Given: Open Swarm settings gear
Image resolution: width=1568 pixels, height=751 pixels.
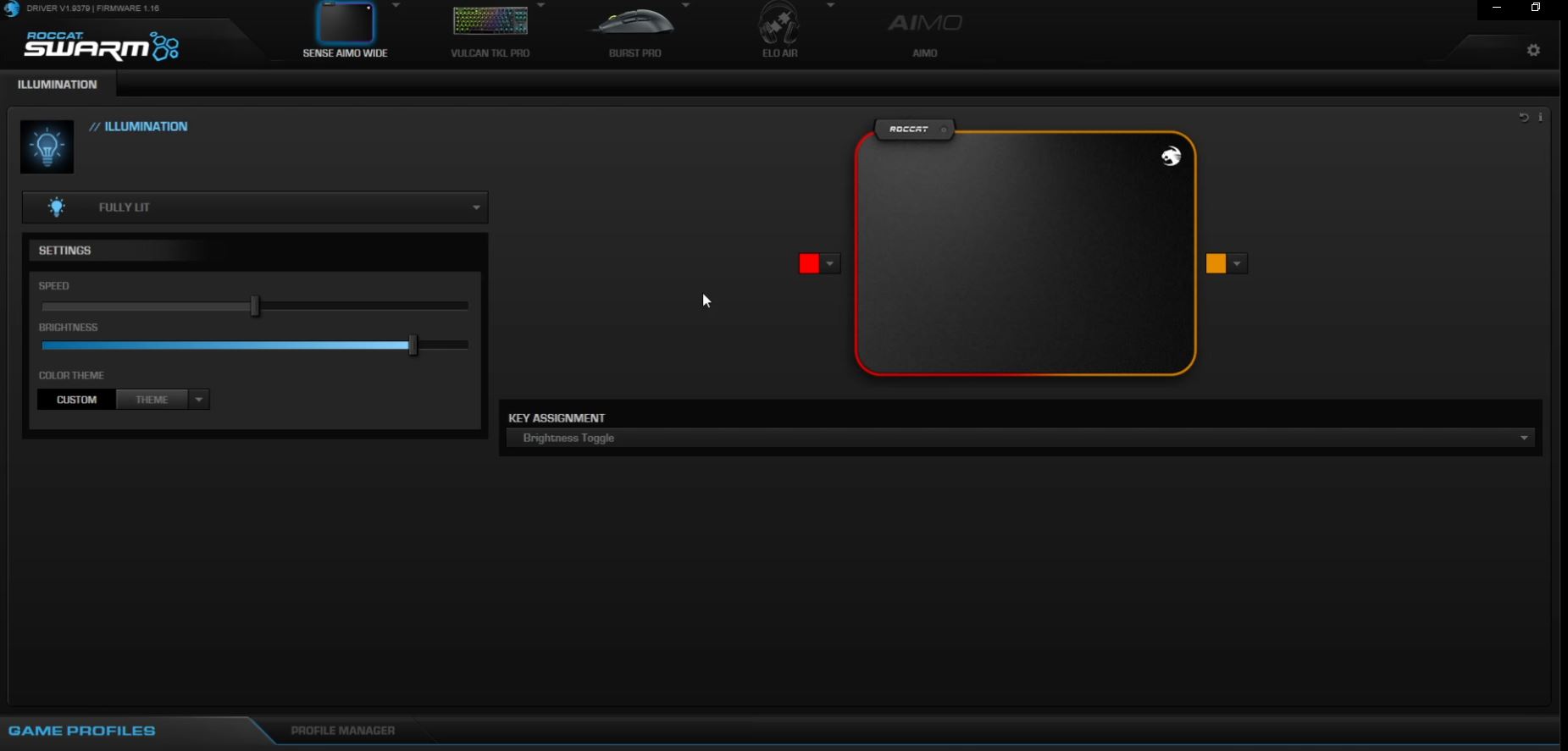Looking at the screenshot, I should click(1533, 50).
